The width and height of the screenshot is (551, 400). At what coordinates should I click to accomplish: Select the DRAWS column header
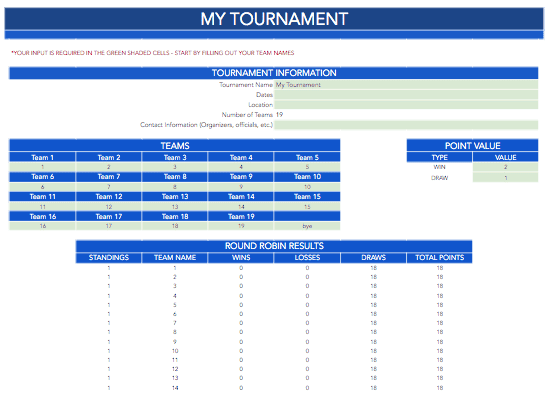373,258
